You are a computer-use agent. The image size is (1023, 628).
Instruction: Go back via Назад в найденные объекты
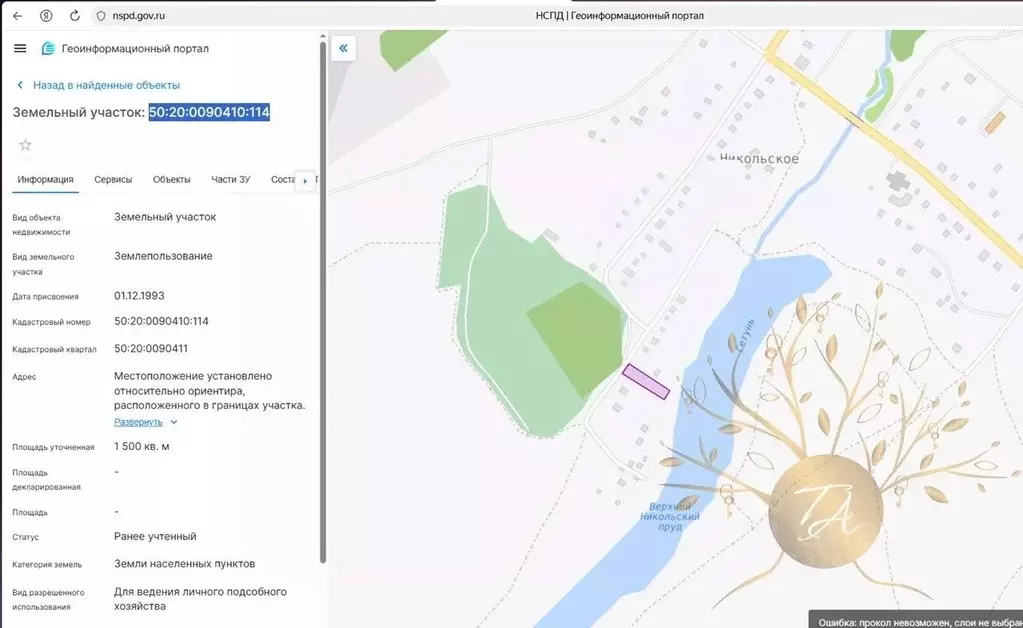coord(105,85)
